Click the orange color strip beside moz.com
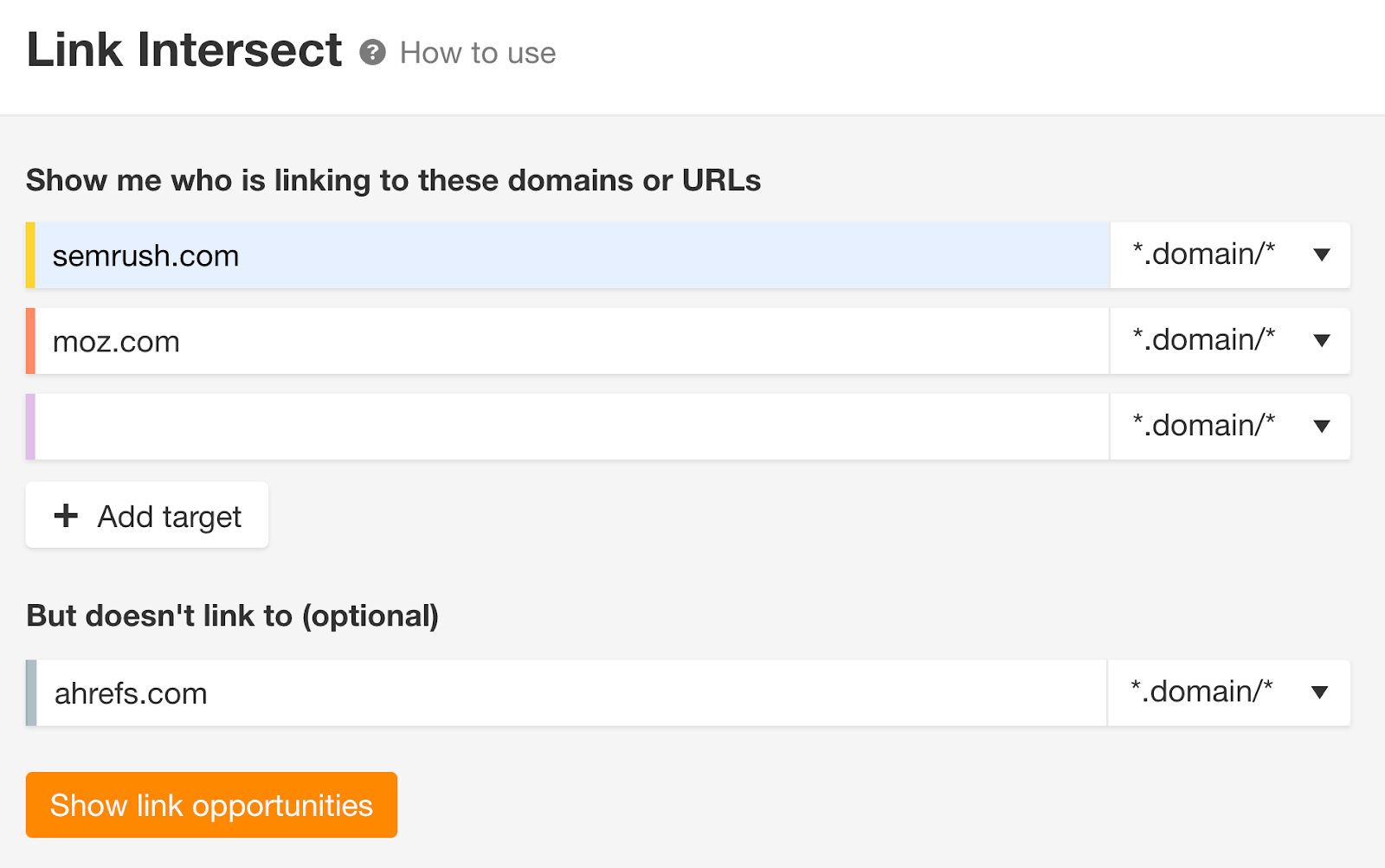 31,340
